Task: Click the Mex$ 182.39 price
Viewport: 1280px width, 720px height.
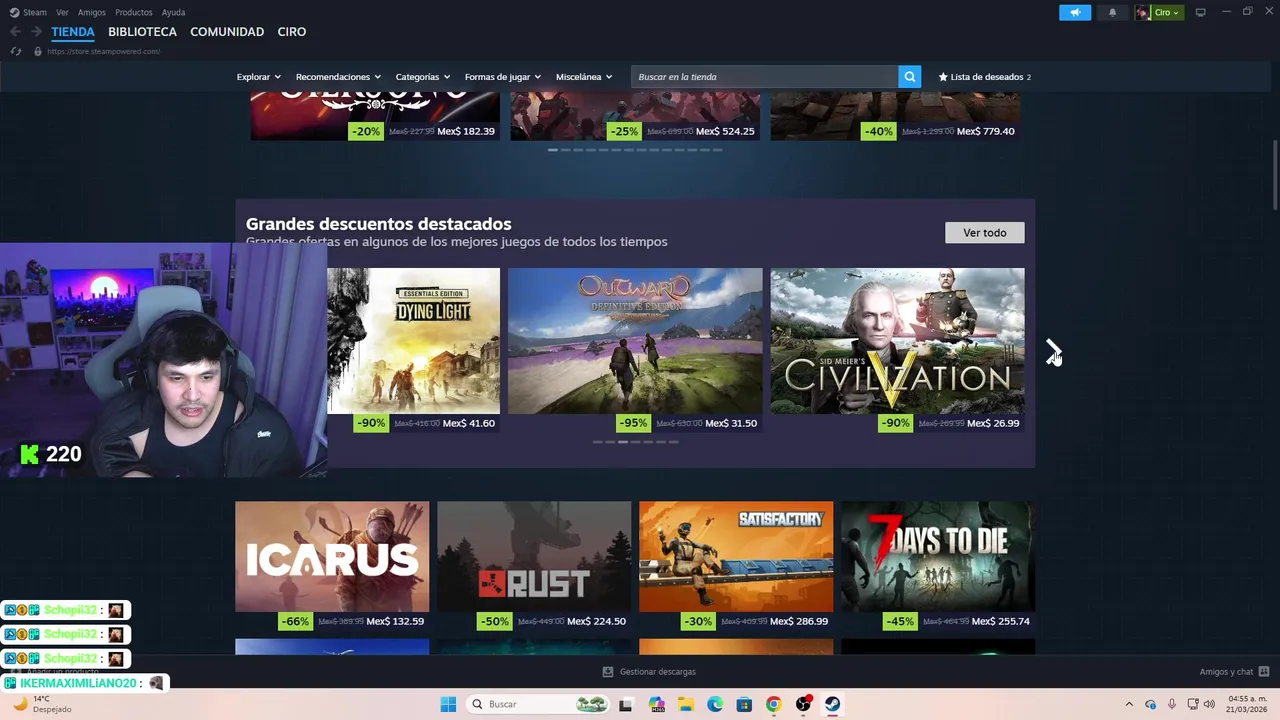Action: 467,131
